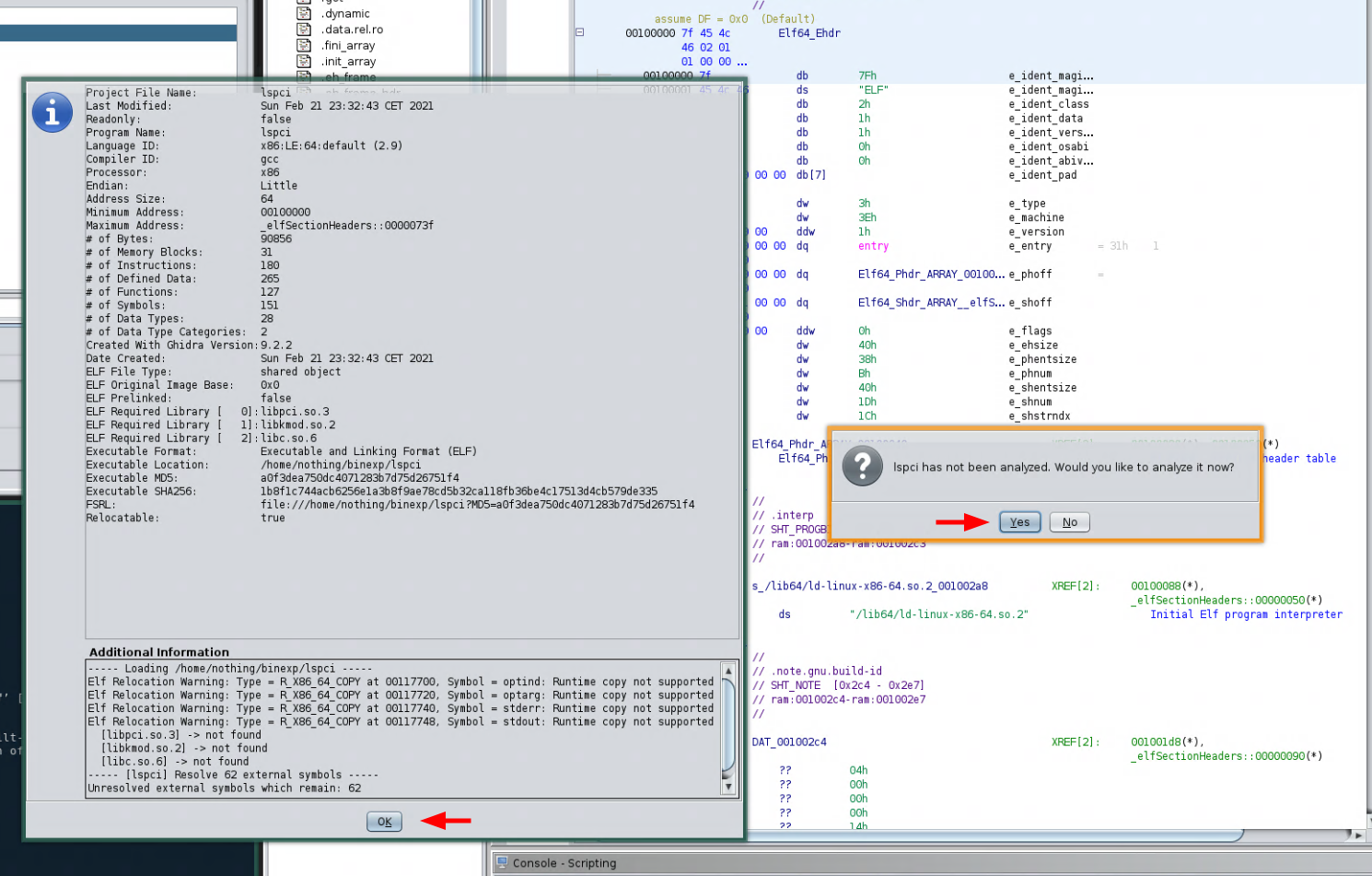
Task: Click 'lspci has not been analyzed' message text
Action: point(1064,468)
